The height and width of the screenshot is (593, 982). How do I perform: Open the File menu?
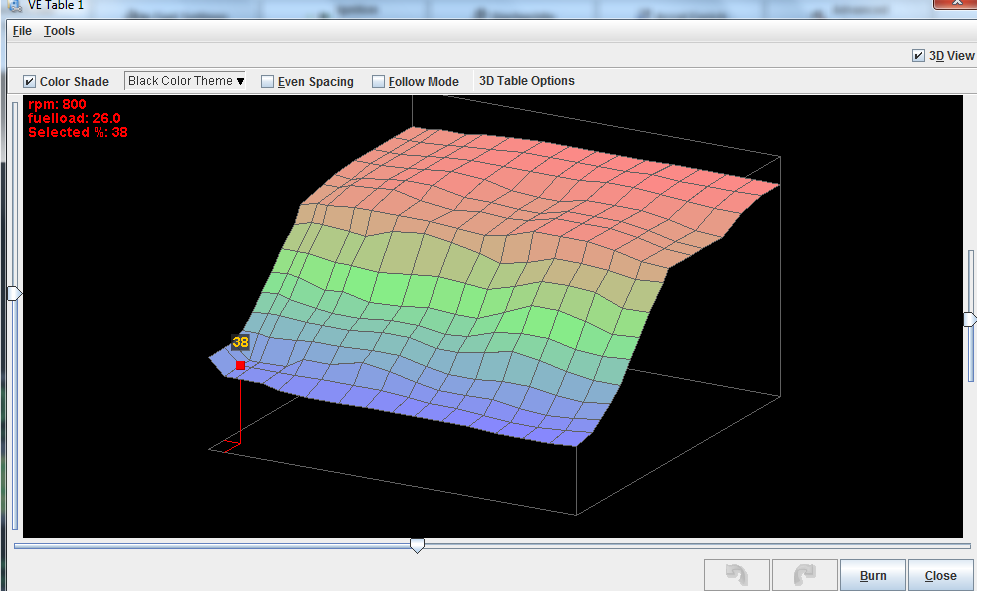point(22,31)
